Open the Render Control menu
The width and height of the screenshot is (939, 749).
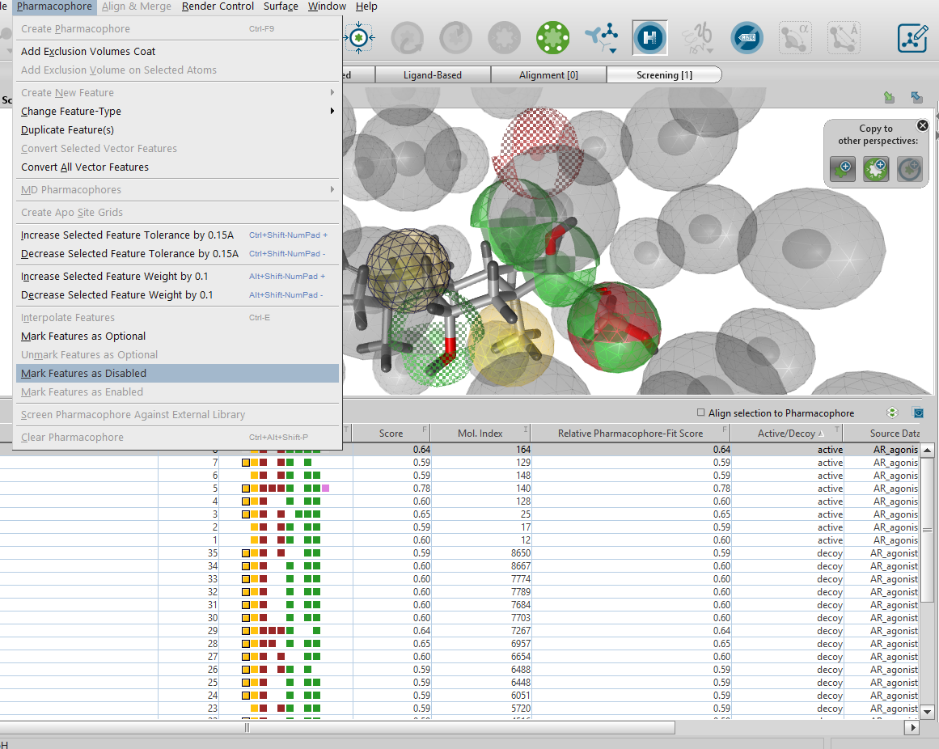coord(218,7)
